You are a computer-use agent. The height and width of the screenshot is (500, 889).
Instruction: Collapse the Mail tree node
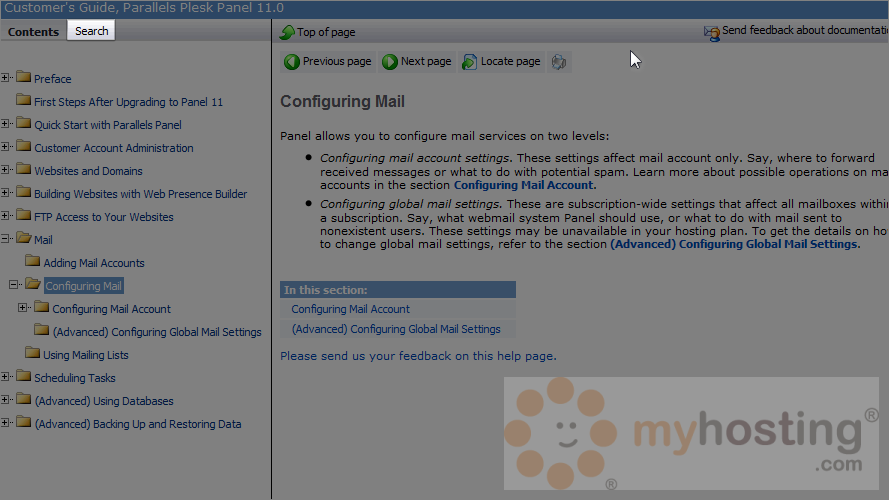pos(5,238)
